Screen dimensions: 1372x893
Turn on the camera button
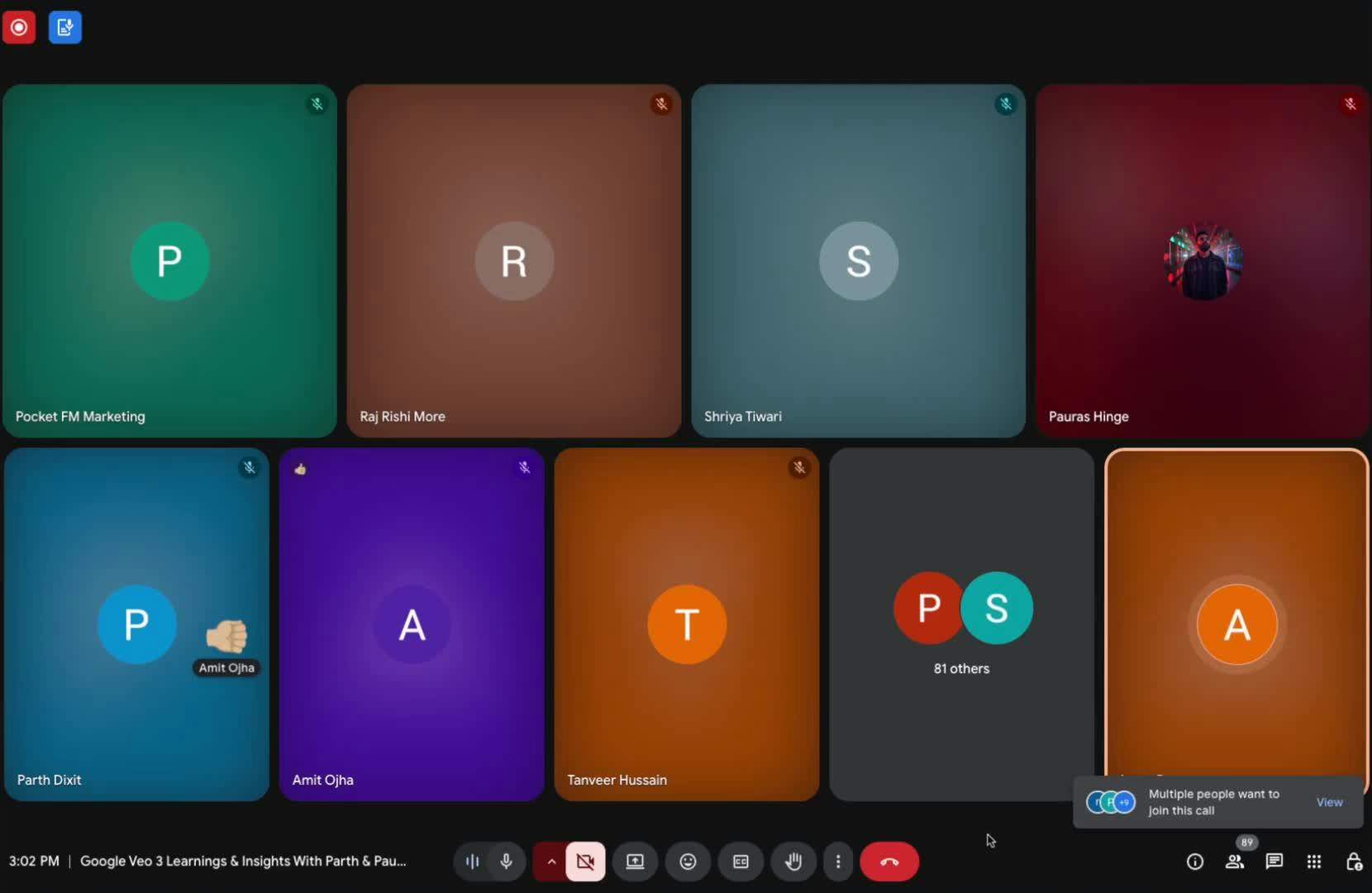[x=586, y=862]
